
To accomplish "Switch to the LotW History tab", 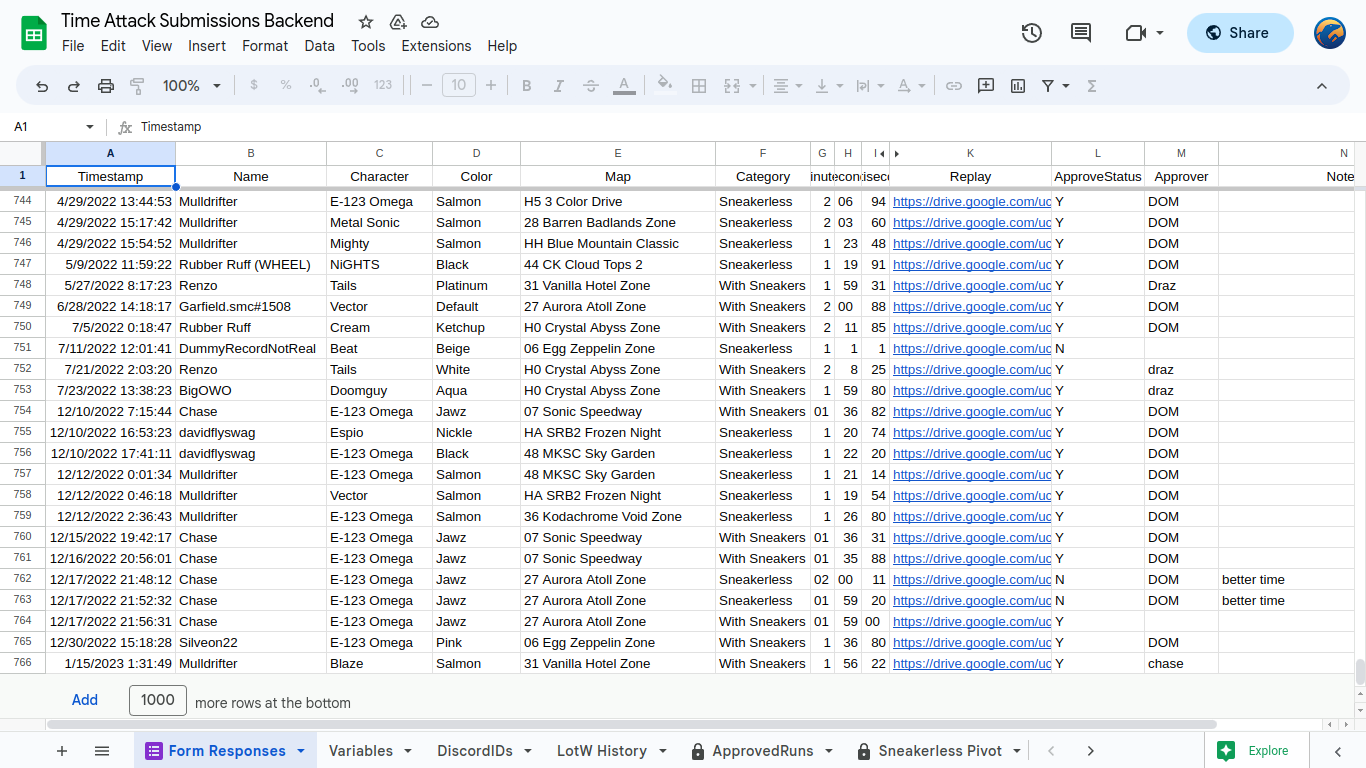I will pos(601,751).
